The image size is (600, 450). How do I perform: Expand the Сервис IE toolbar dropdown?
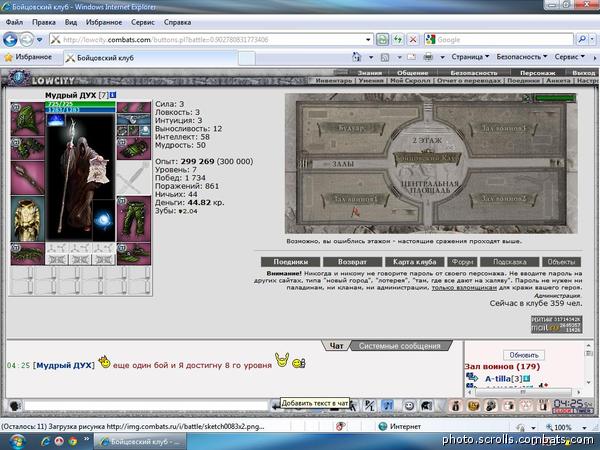[570, 57]
